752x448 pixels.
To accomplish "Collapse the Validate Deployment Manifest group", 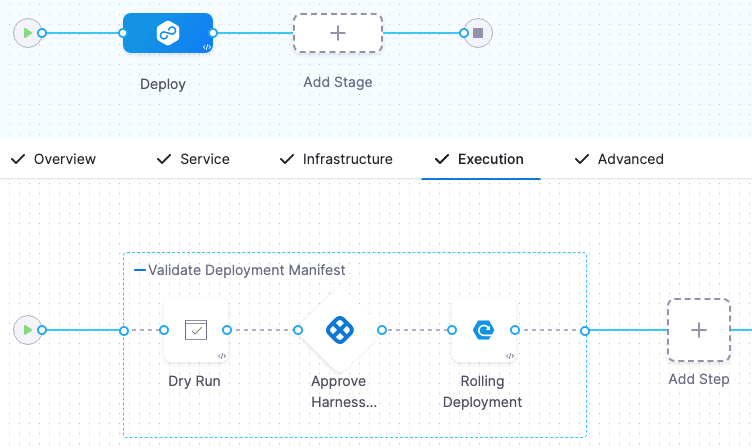I will tap(139, 270).
